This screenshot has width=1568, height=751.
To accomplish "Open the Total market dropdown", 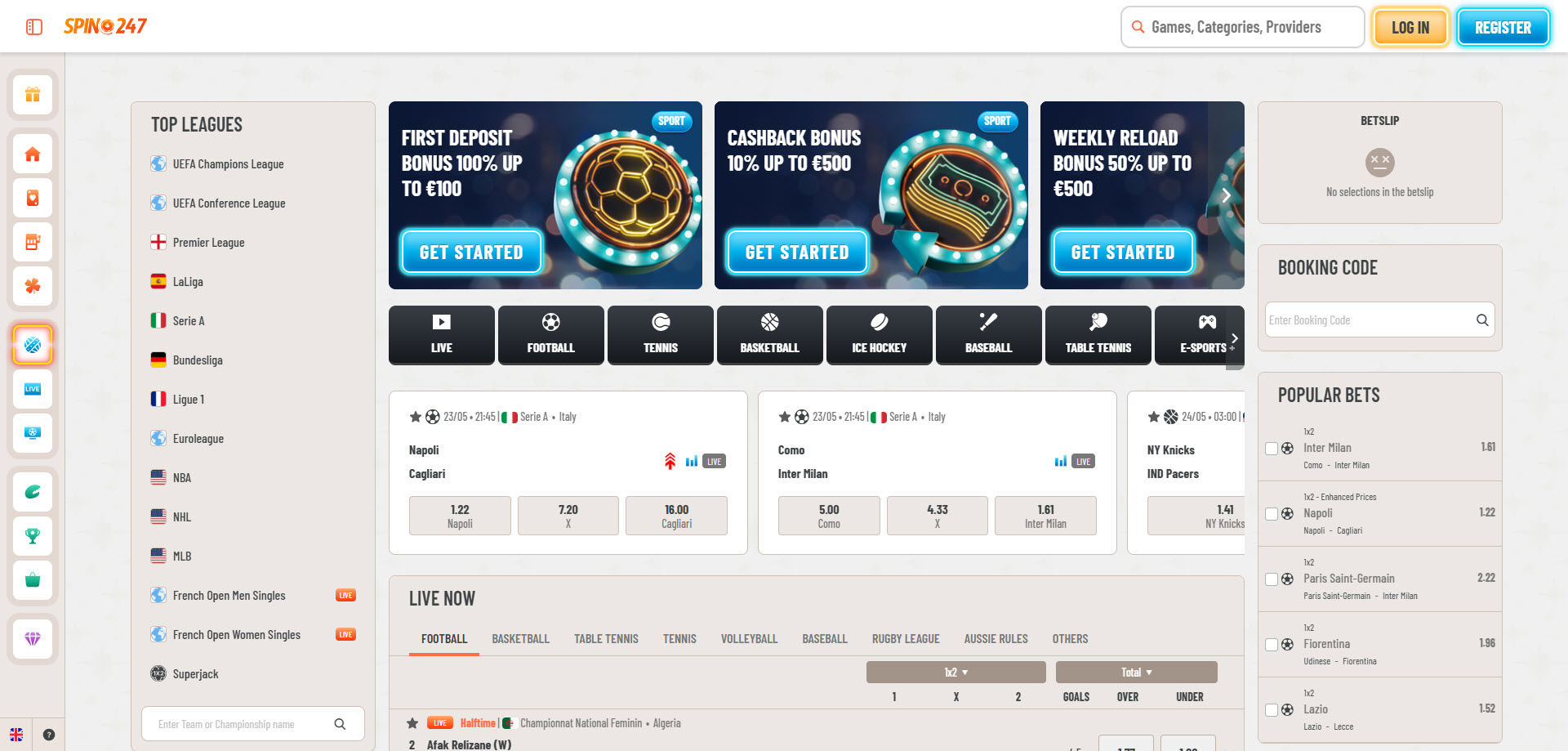I will 1136,673.
